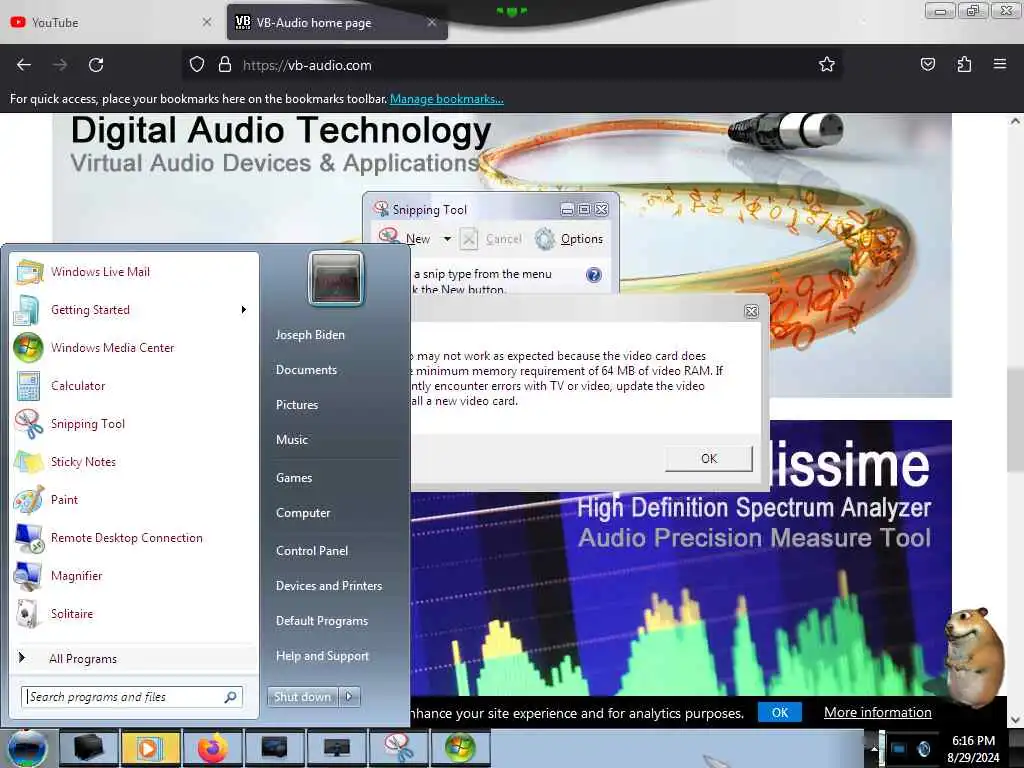Open Music library from Start menu
The image size is (1024, 768).
click(x=292, y=440)
